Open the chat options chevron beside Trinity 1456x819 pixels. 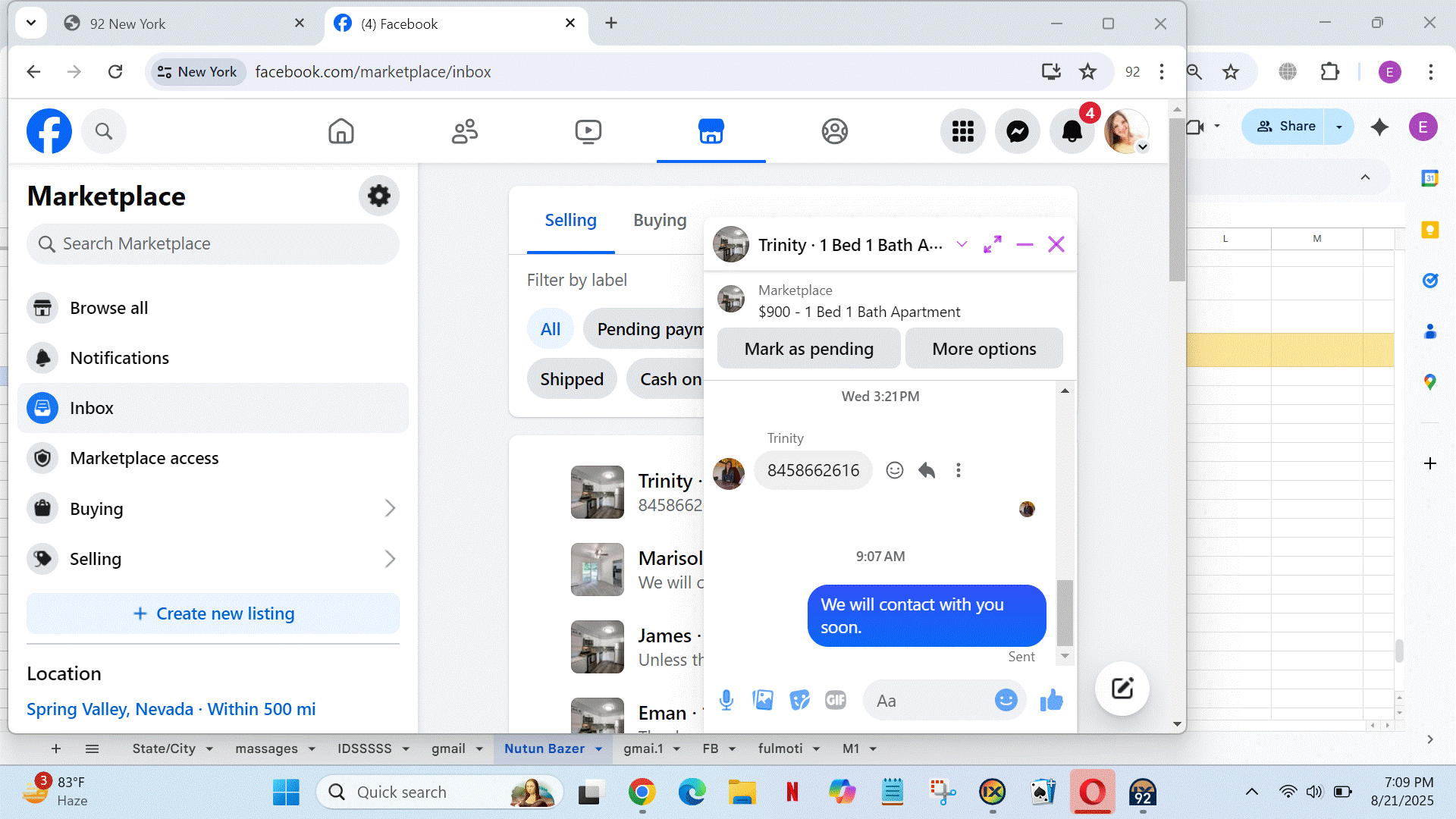[962, 244]
